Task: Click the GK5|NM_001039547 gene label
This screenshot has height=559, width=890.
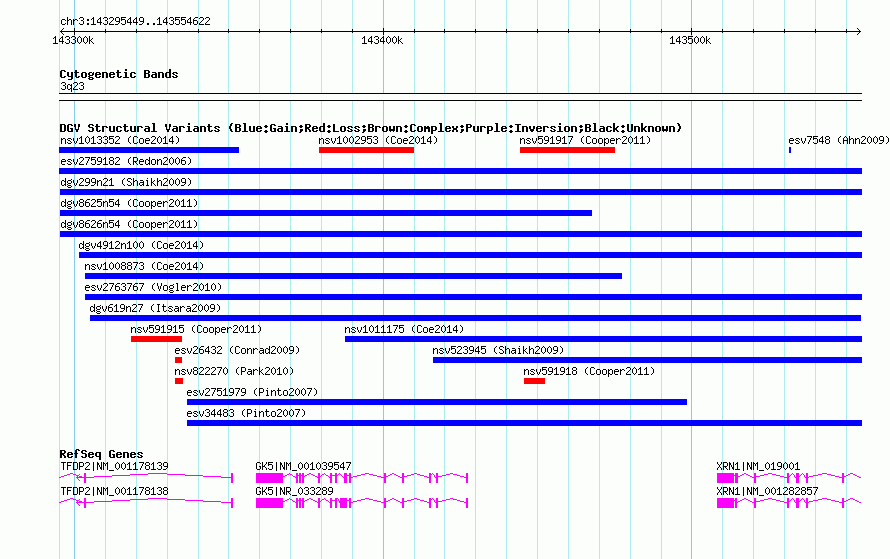Action: (303, 466)
